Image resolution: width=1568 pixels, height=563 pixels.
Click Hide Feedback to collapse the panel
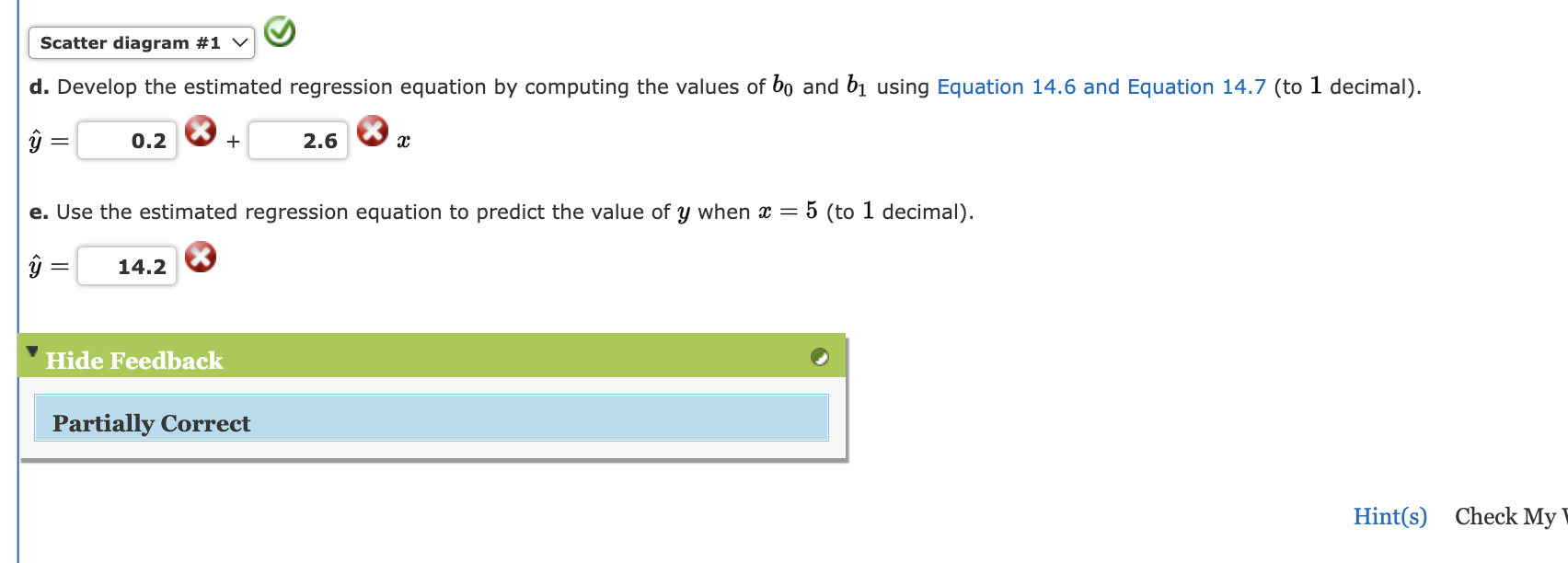coord(134,360)
